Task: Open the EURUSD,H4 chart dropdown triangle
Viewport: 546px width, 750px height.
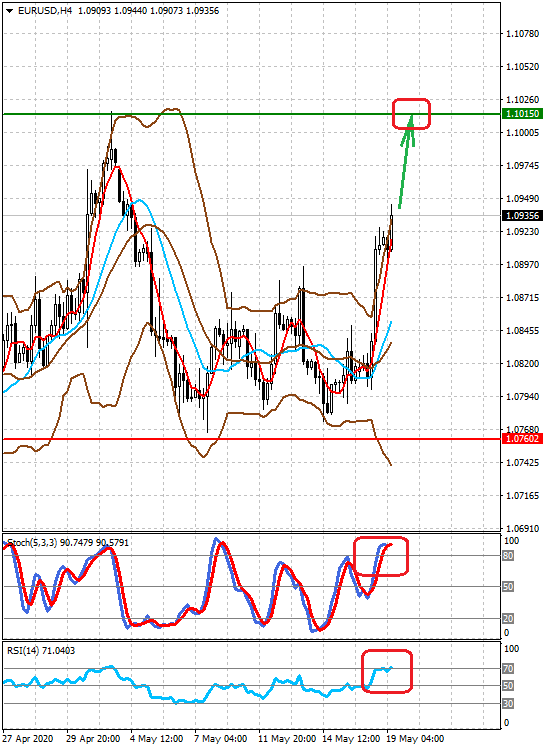Action: (10, 11)
